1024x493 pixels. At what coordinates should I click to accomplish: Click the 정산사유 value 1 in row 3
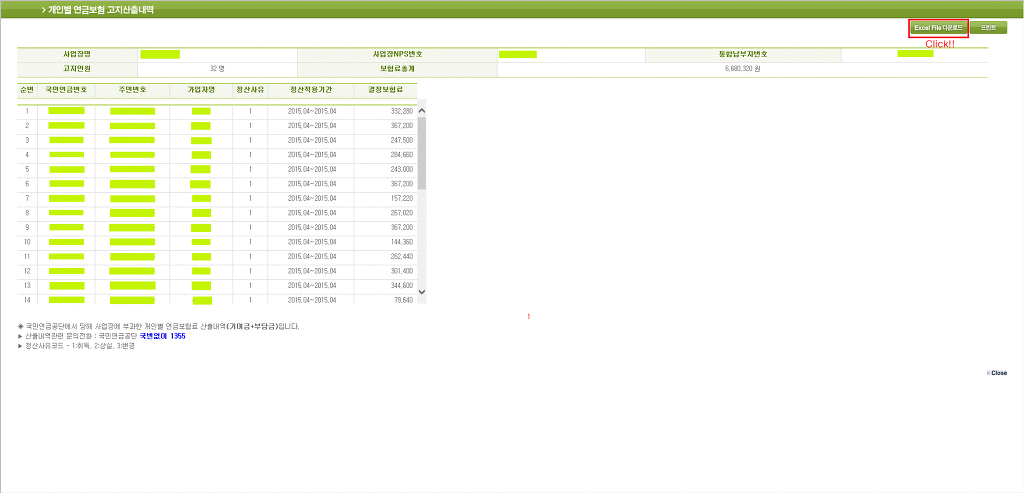pos(250,140)
